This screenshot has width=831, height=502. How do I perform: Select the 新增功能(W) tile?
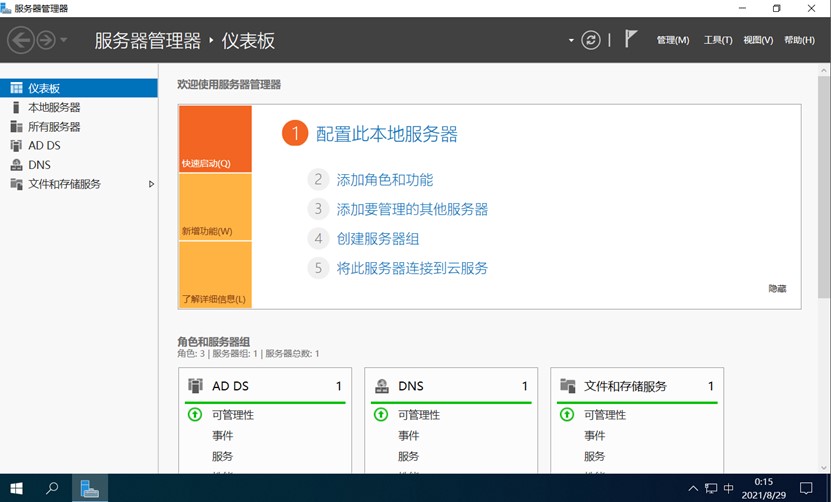215,207
